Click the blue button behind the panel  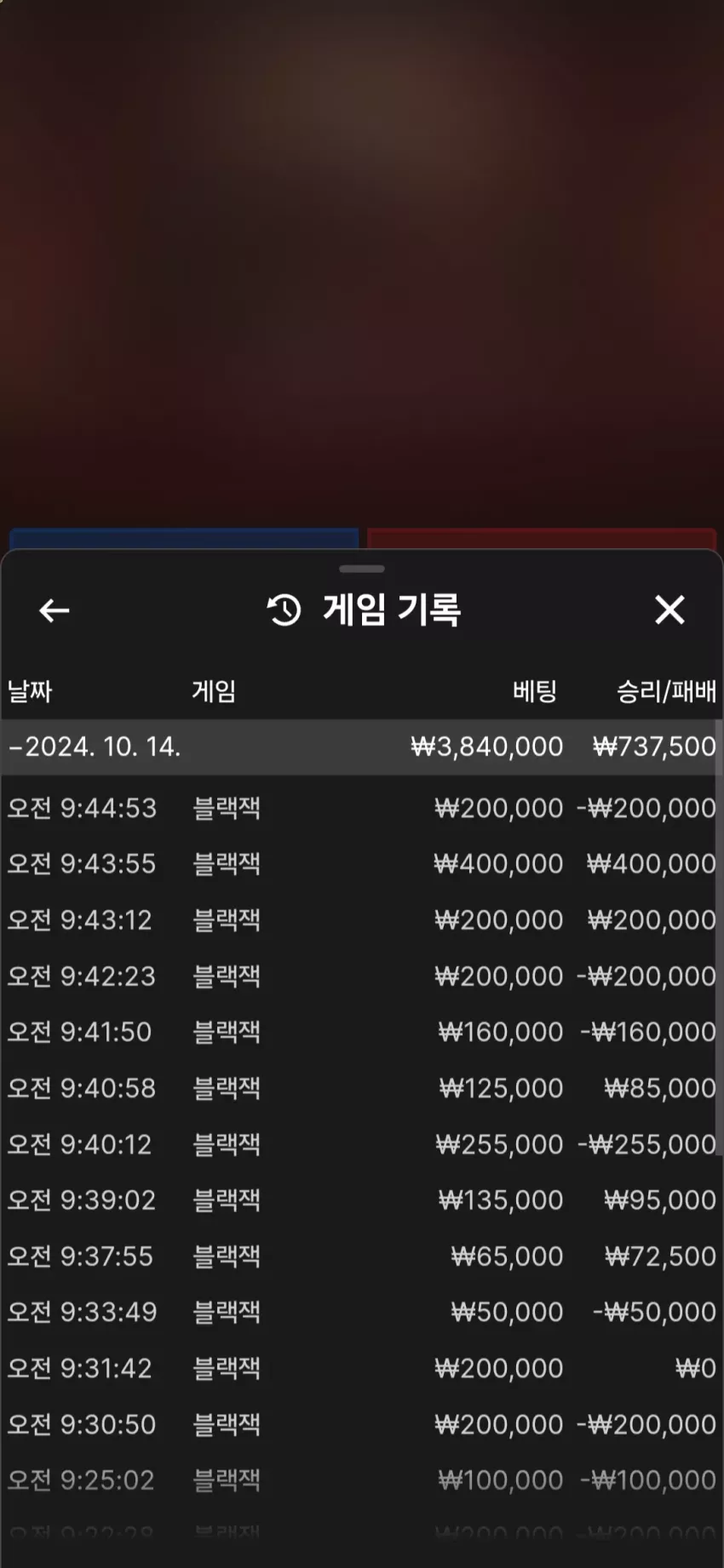pyautogui.click(x=184, y=539)
